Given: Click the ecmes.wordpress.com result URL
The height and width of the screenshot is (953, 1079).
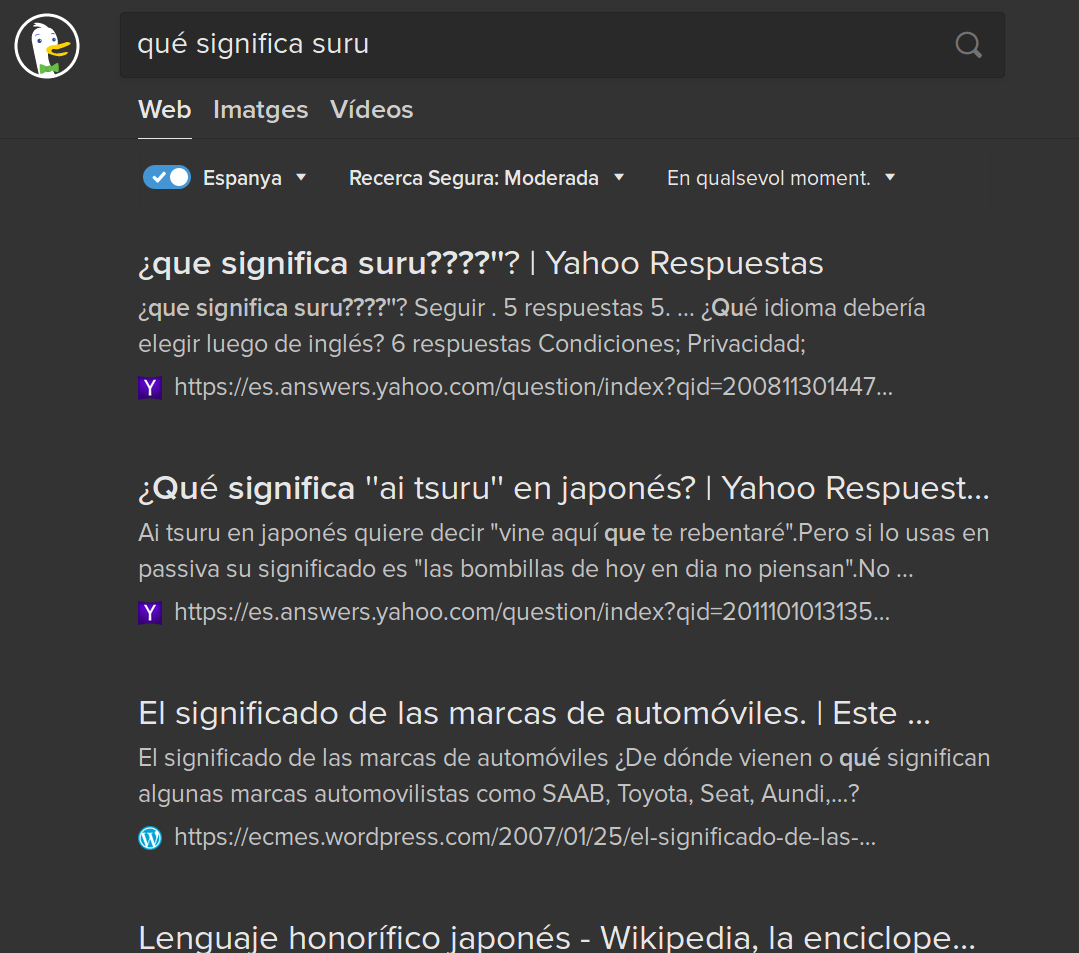Looking at the screenshot, I should 524,837.
